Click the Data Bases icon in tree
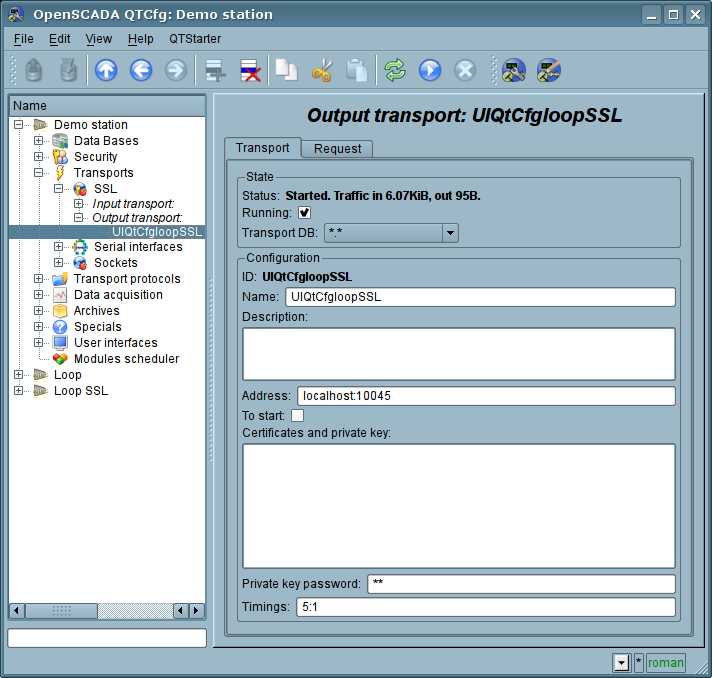This screenshot has height=678, width=712. [x=60, y=141]
